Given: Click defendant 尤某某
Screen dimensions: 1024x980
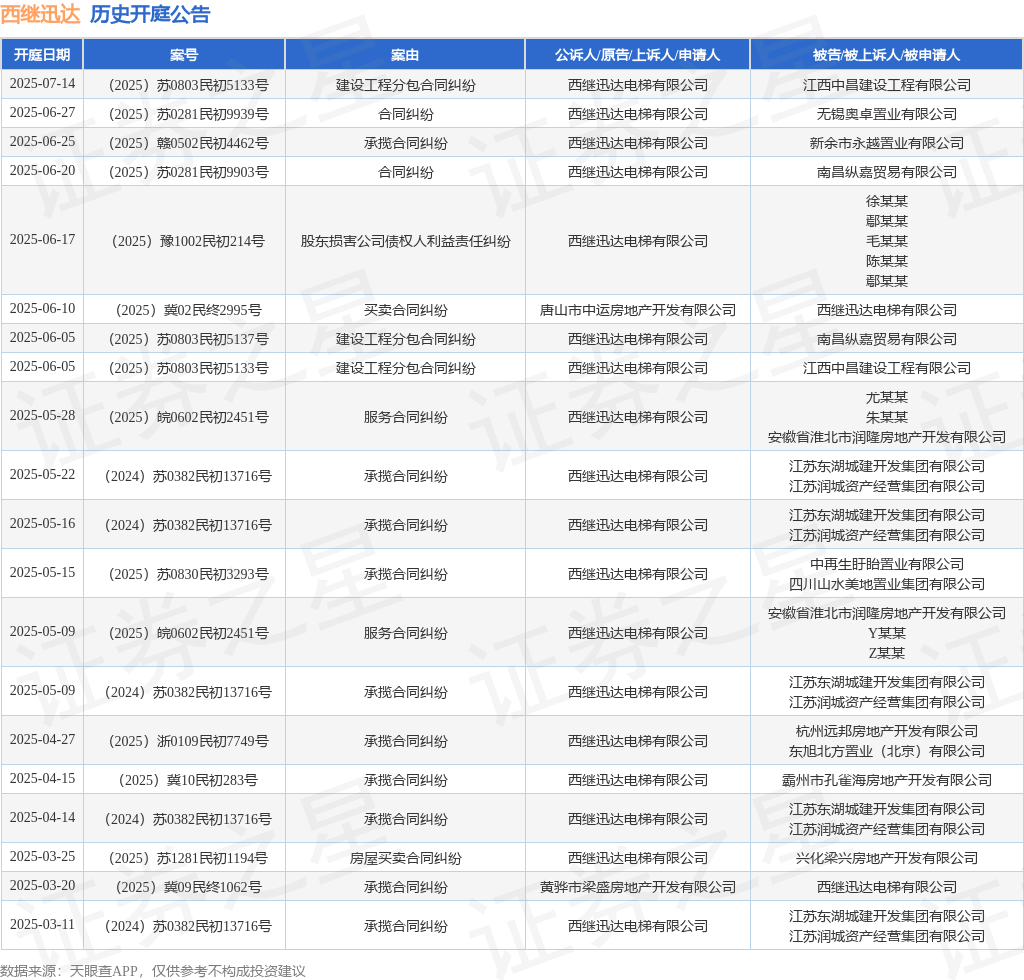Looking at the screenshot, I should [887, 397].
